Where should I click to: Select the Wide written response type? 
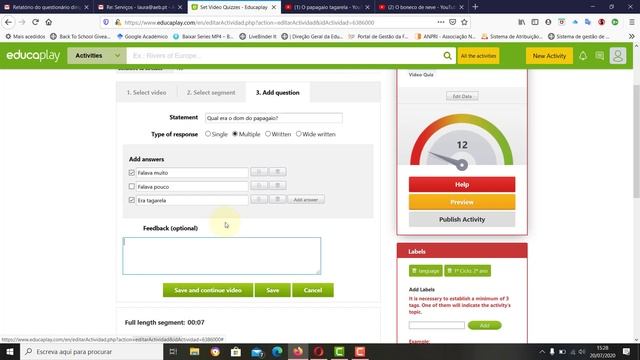[x=298, y=134]
